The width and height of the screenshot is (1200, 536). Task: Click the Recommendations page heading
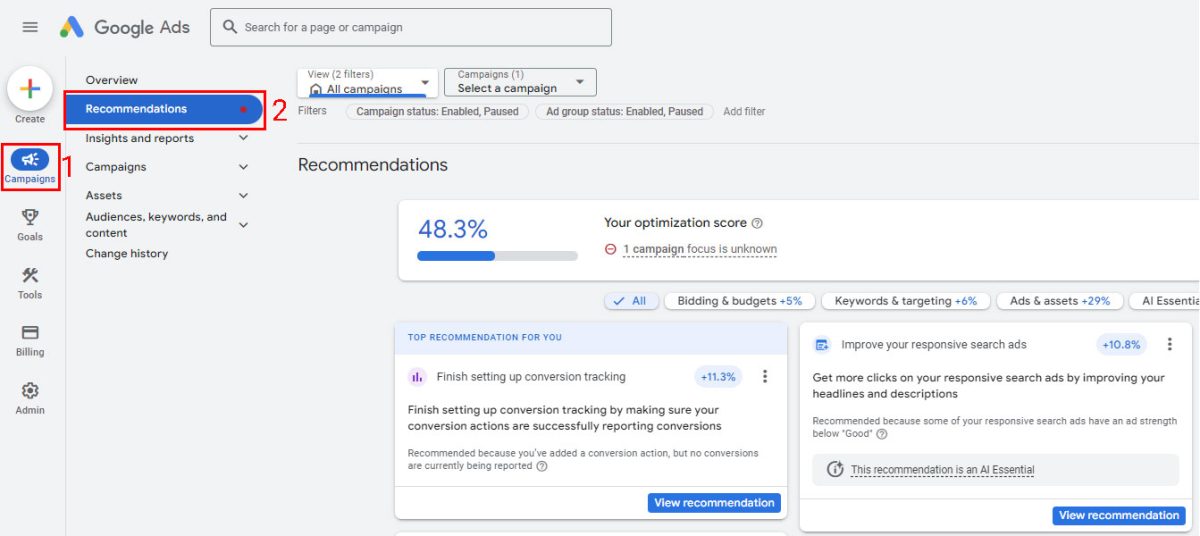click(373, 165)
